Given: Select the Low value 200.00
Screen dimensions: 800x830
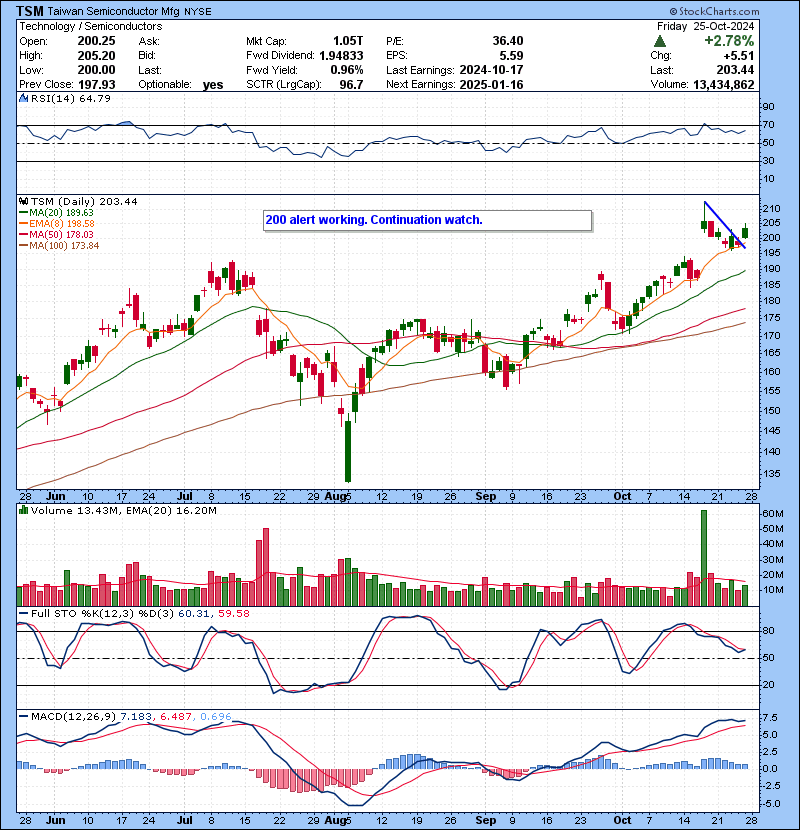Looking at the screenshot, I should [x=96, y=70].
